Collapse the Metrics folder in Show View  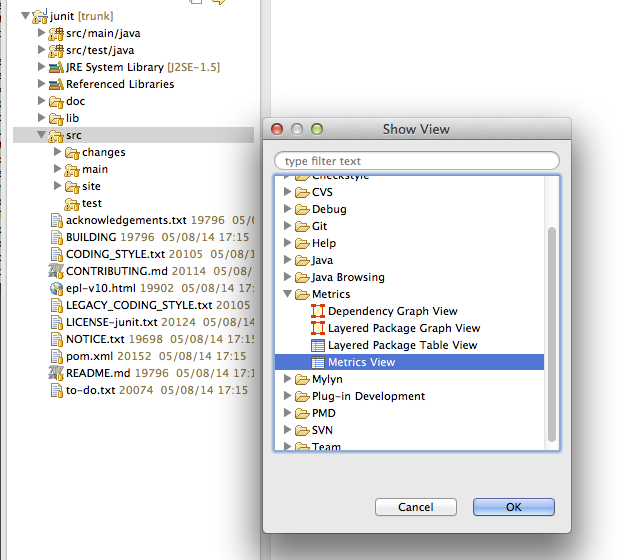click(x=288, y=294)
